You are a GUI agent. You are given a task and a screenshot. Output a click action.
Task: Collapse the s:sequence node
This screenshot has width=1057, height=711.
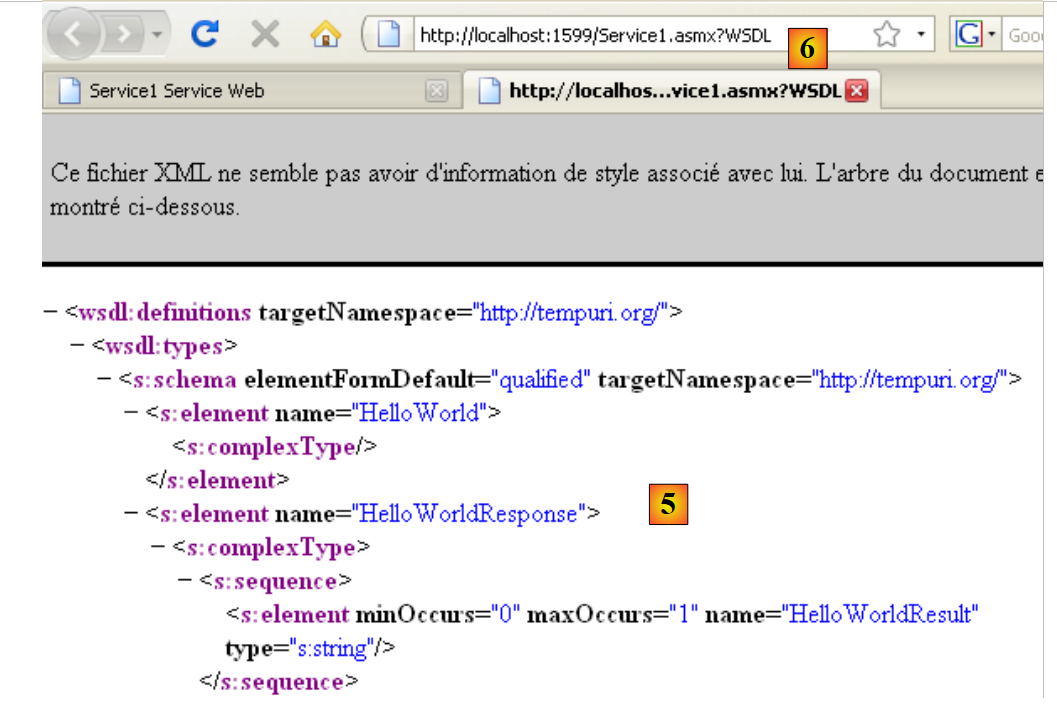point(185,581)
